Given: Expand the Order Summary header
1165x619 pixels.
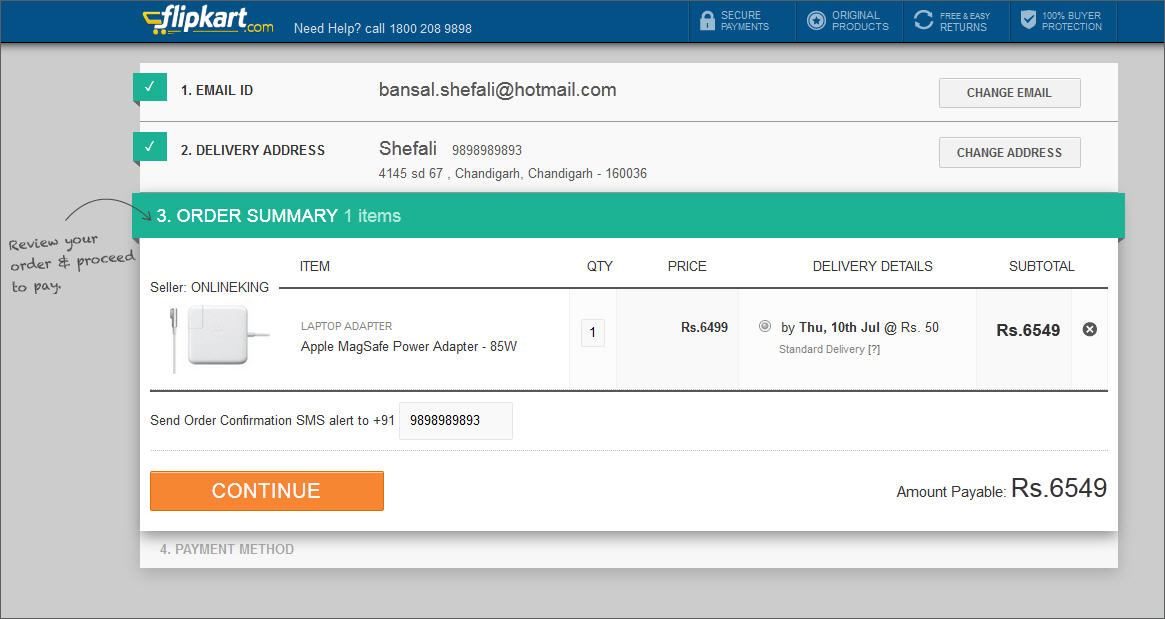Looking at the screenshot, I should coord(247,216).
